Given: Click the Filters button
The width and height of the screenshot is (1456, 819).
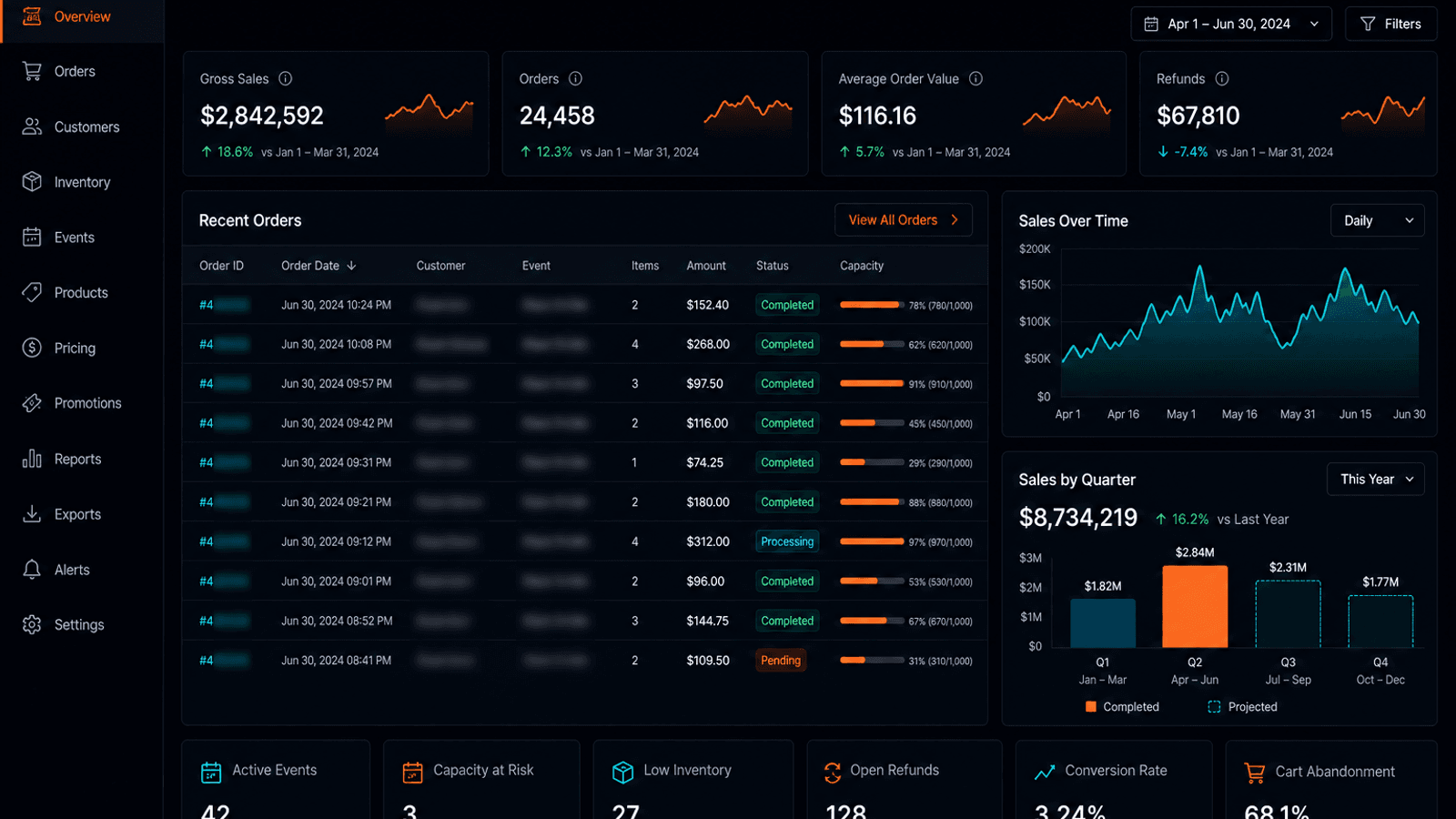Looking at the screenshot, I should (1391, 24).
